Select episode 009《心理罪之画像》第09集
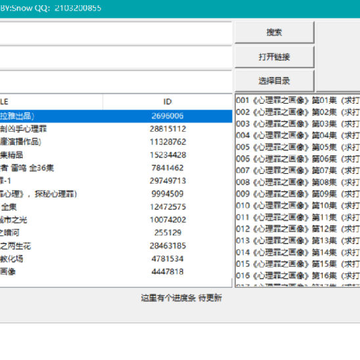The width and height of the screenshot is (360, 360). coord(298,194)
